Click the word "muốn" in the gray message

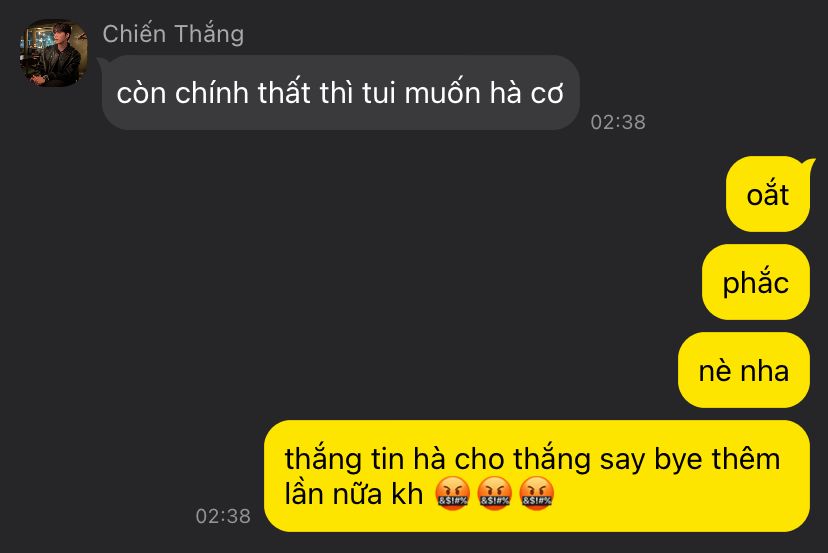[x=443, y=93]
